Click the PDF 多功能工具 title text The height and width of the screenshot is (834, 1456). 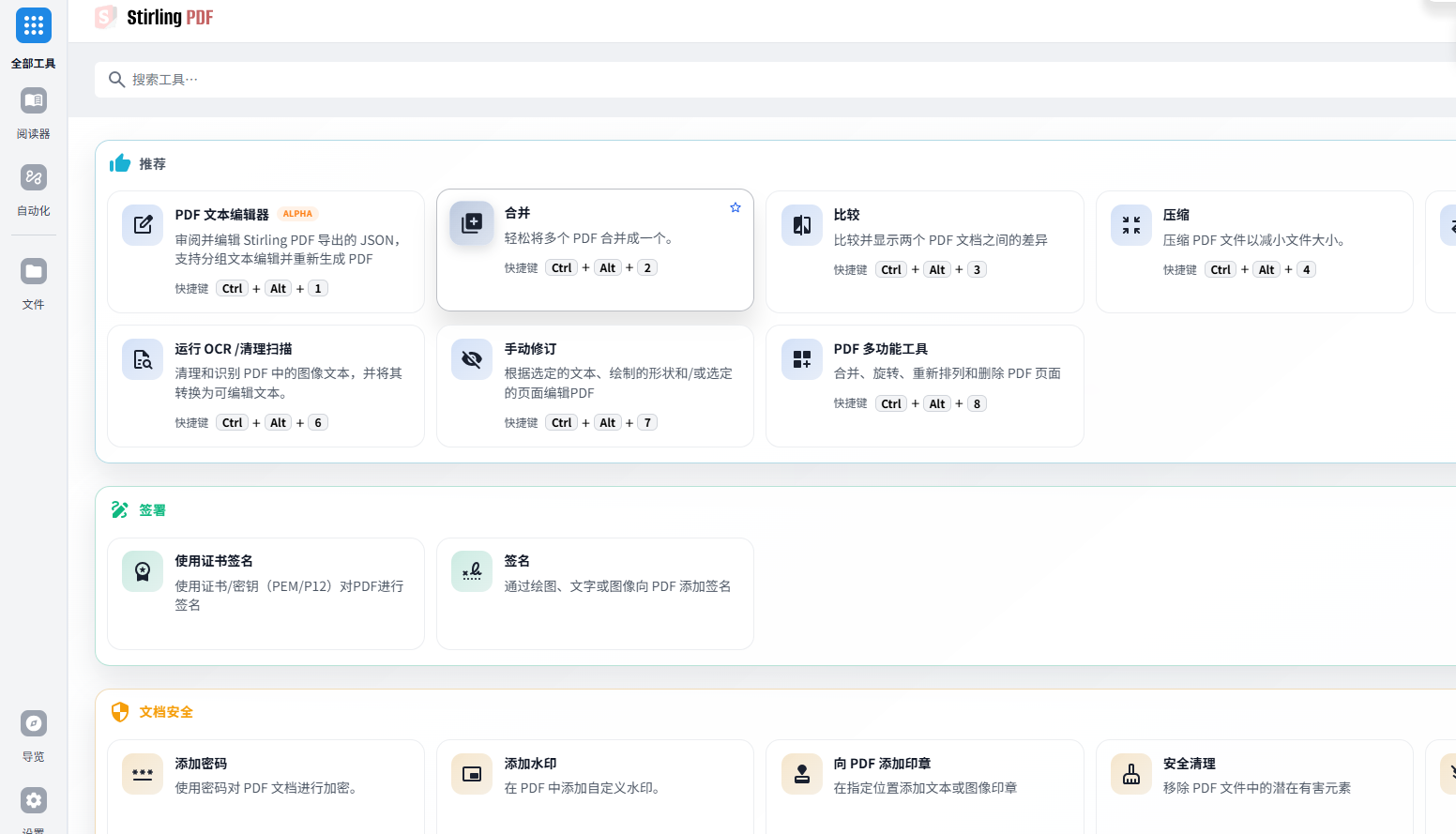[881, 349]
